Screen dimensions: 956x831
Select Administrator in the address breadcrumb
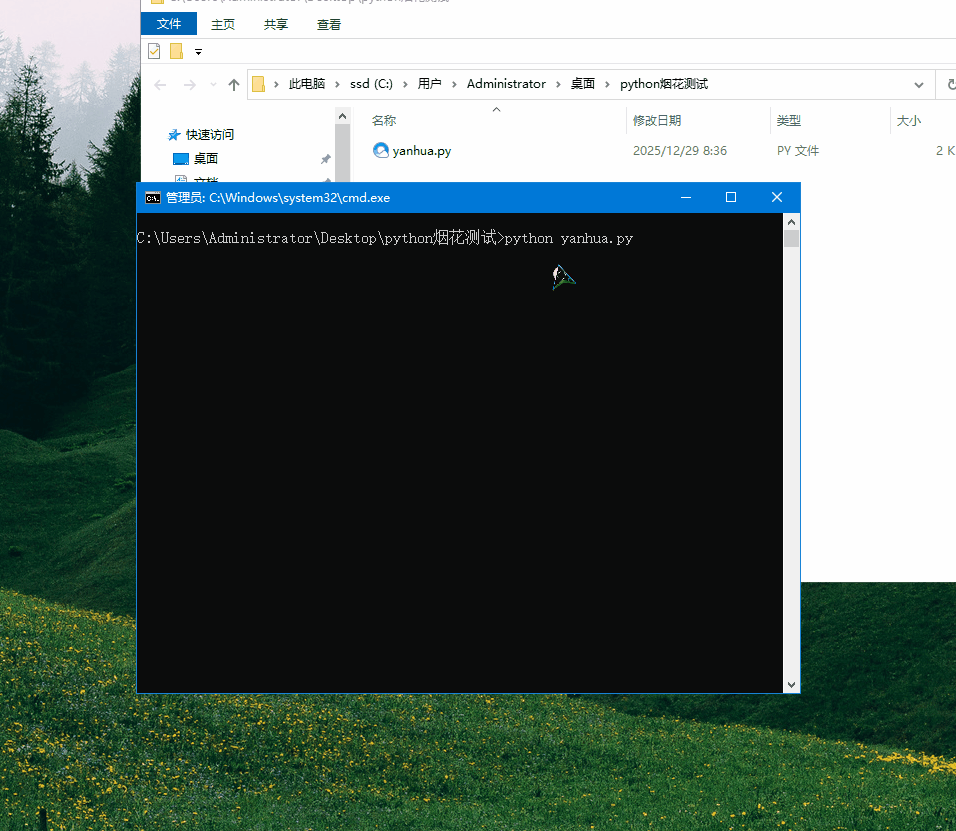click(x=506, y=84)
